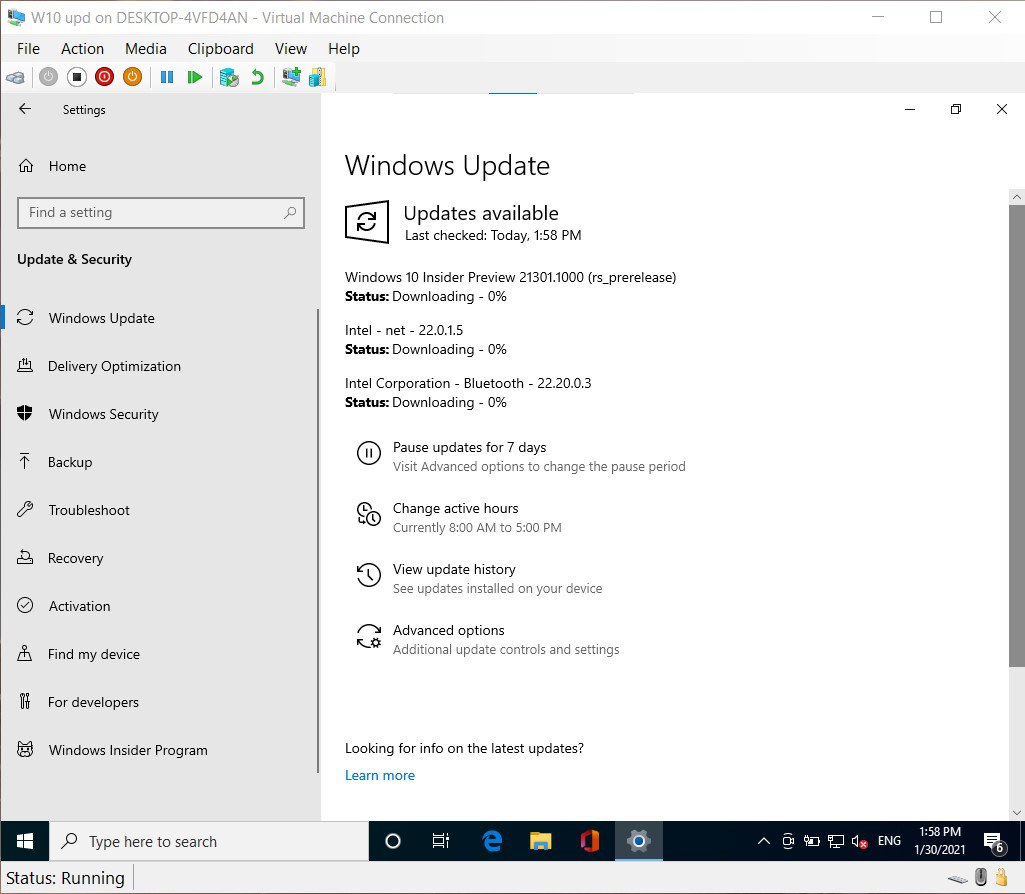Revert the VM with green arrow icon

(258, 77)
